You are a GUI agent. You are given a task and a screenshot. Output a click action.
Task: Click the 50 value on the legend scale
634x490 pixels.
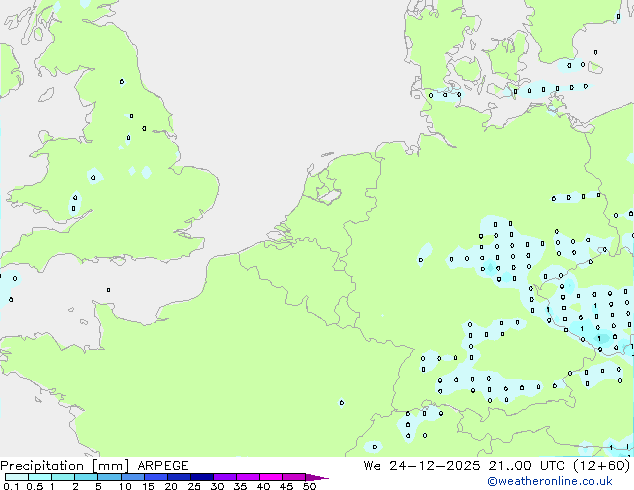pos(309,488)
